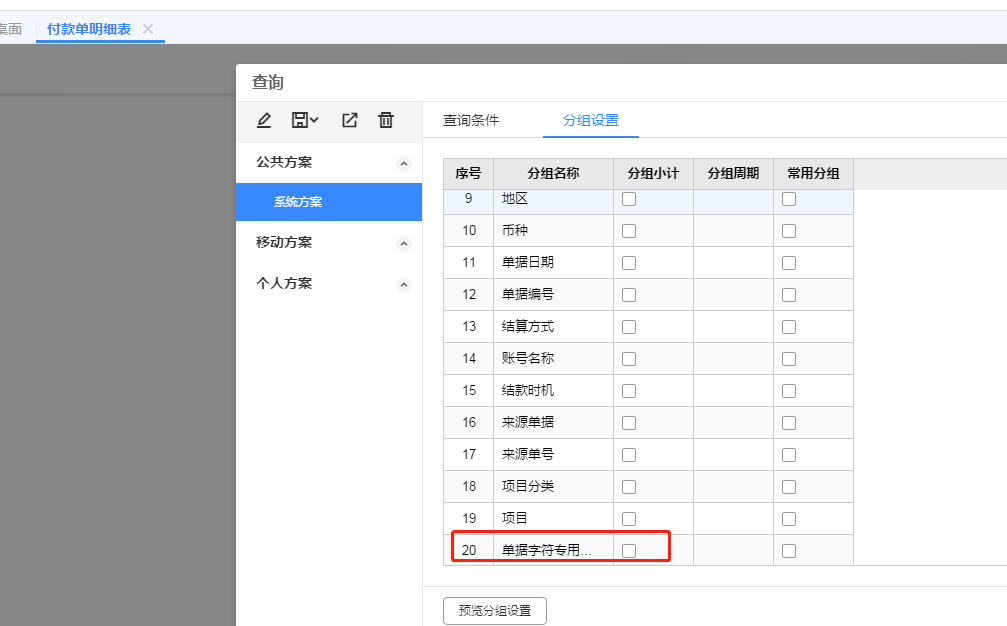
Task: Collapse the 移动方案 section
Action: coord(403,243)
